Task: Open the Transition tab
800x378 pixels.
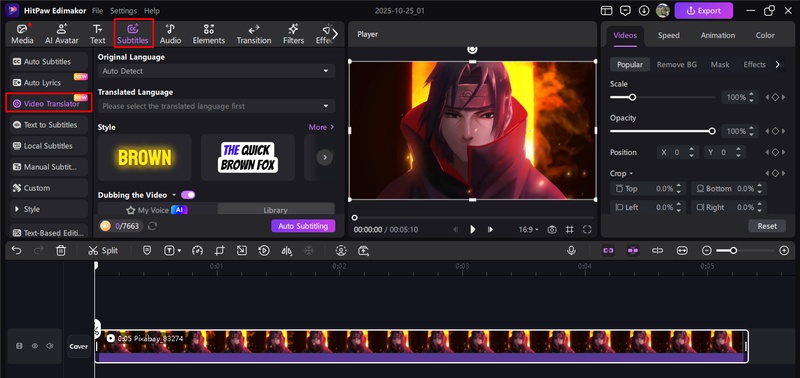Action: click(254, 34)
